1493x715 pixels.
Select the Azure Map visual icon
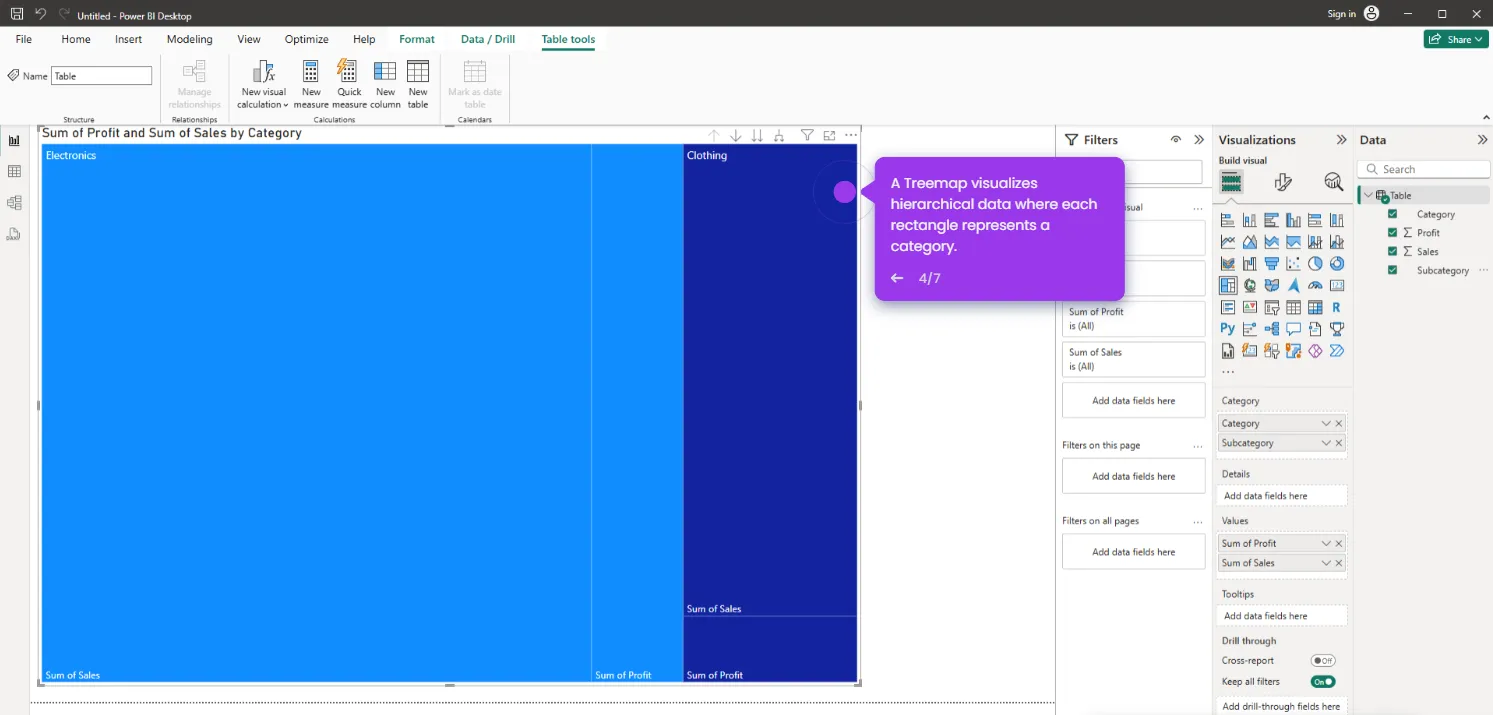pos(1293,286)
